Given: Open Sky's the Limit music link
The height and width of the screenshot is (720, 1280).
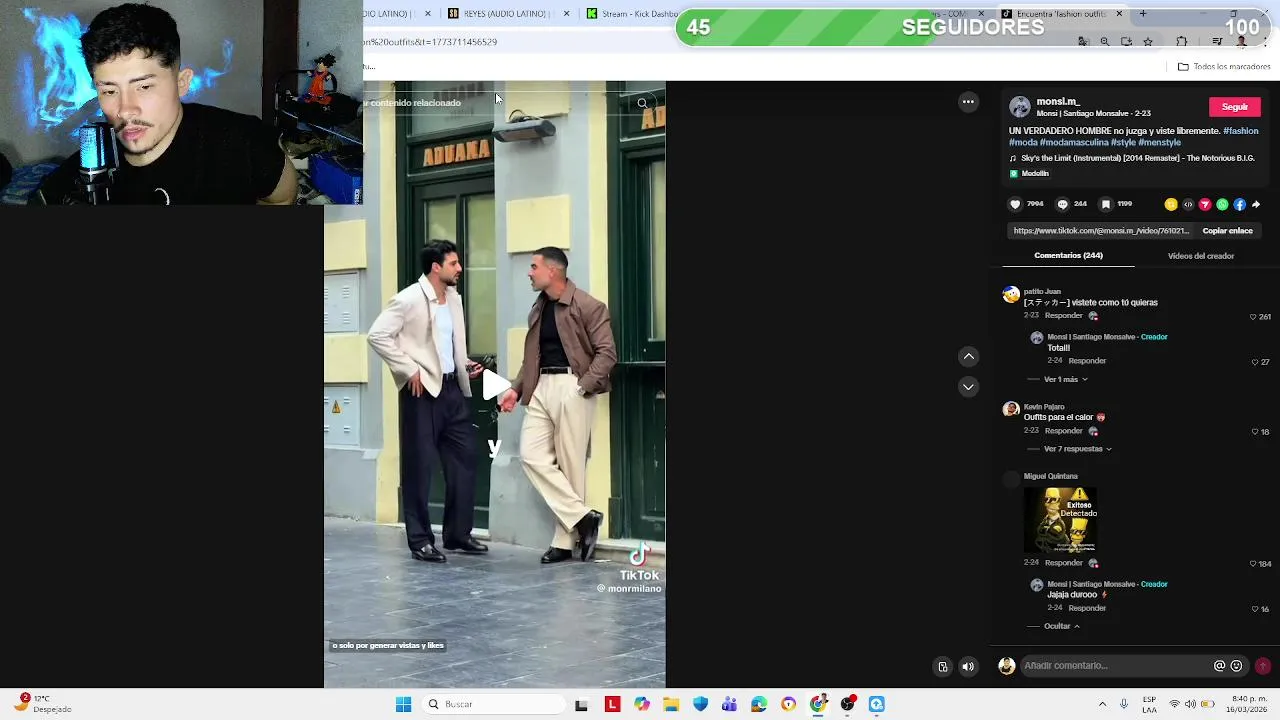Looking at the screenshot, I should (x=1137, y=158).
